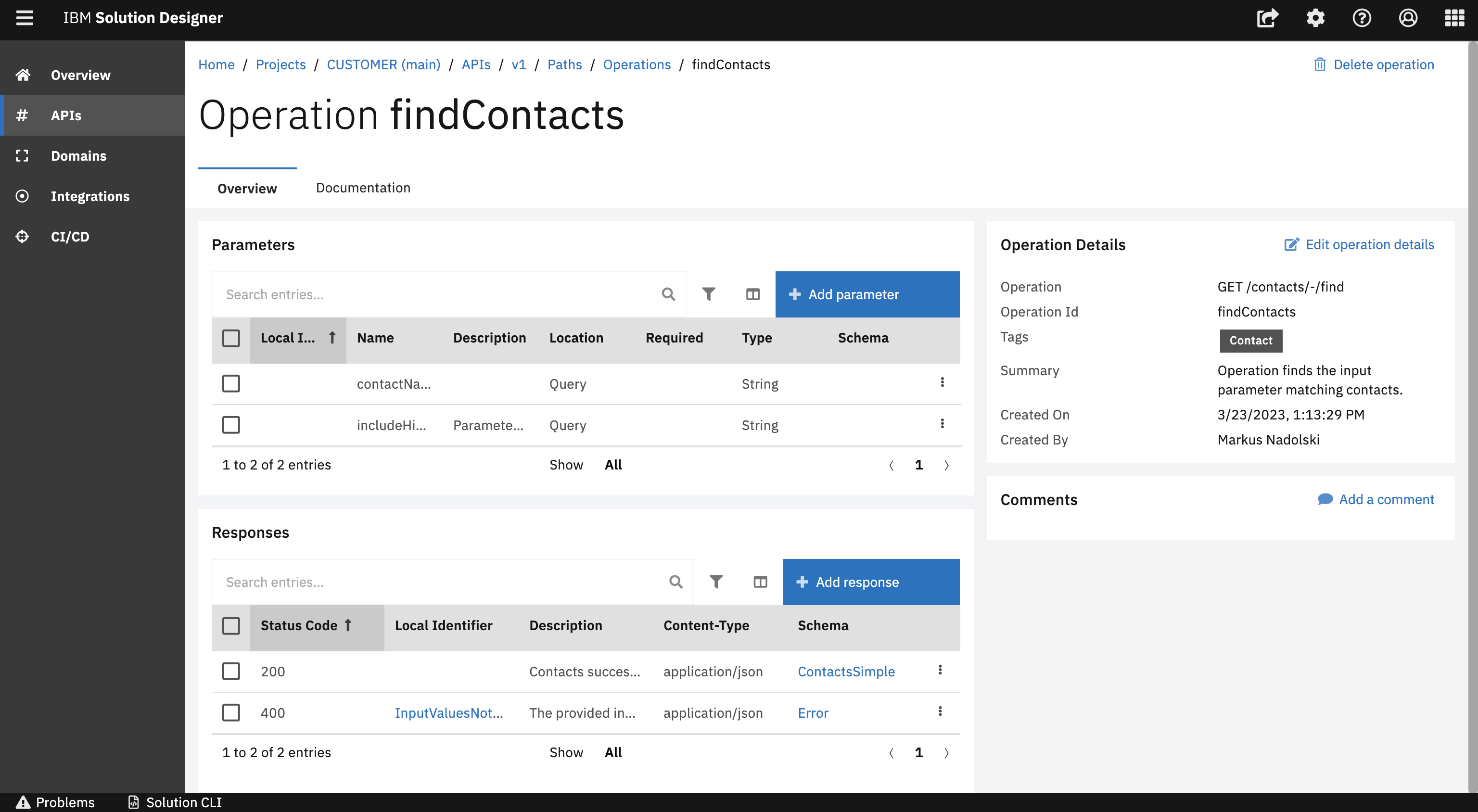Open the settings gear icon

click(1315, 18)
